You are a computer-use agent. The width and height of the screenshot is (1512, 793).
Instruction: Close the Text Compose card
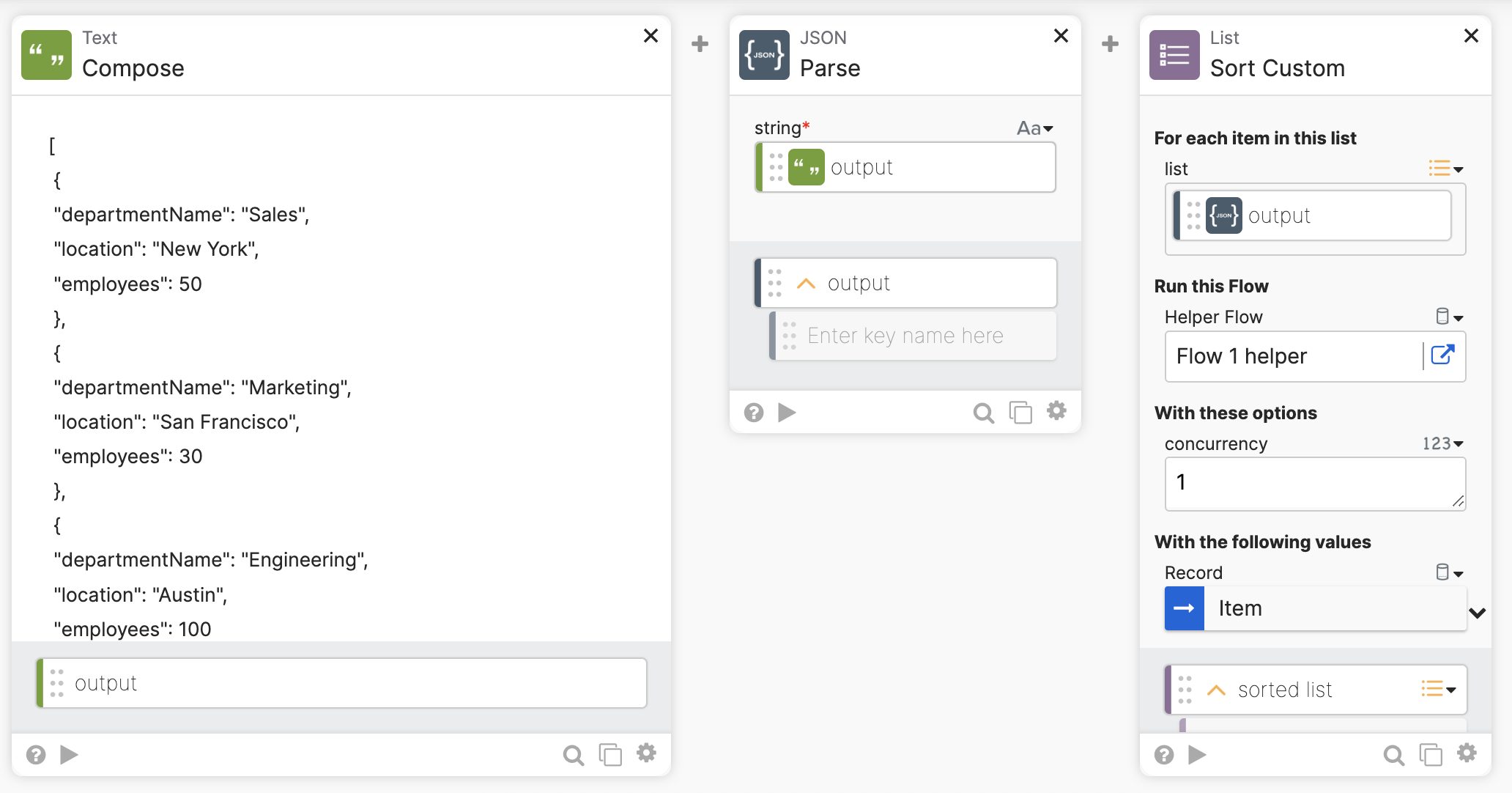pyautogui.click(x=651, y=36)
